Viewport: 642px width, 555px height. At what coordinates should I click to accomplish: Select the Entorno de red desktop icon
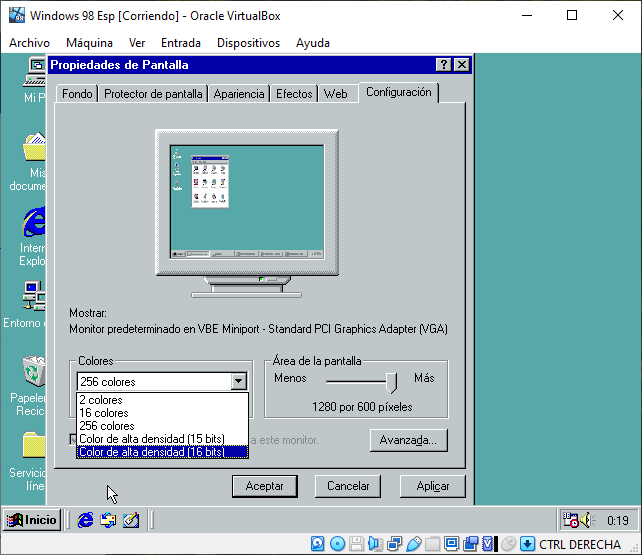[x=25, y=305]
